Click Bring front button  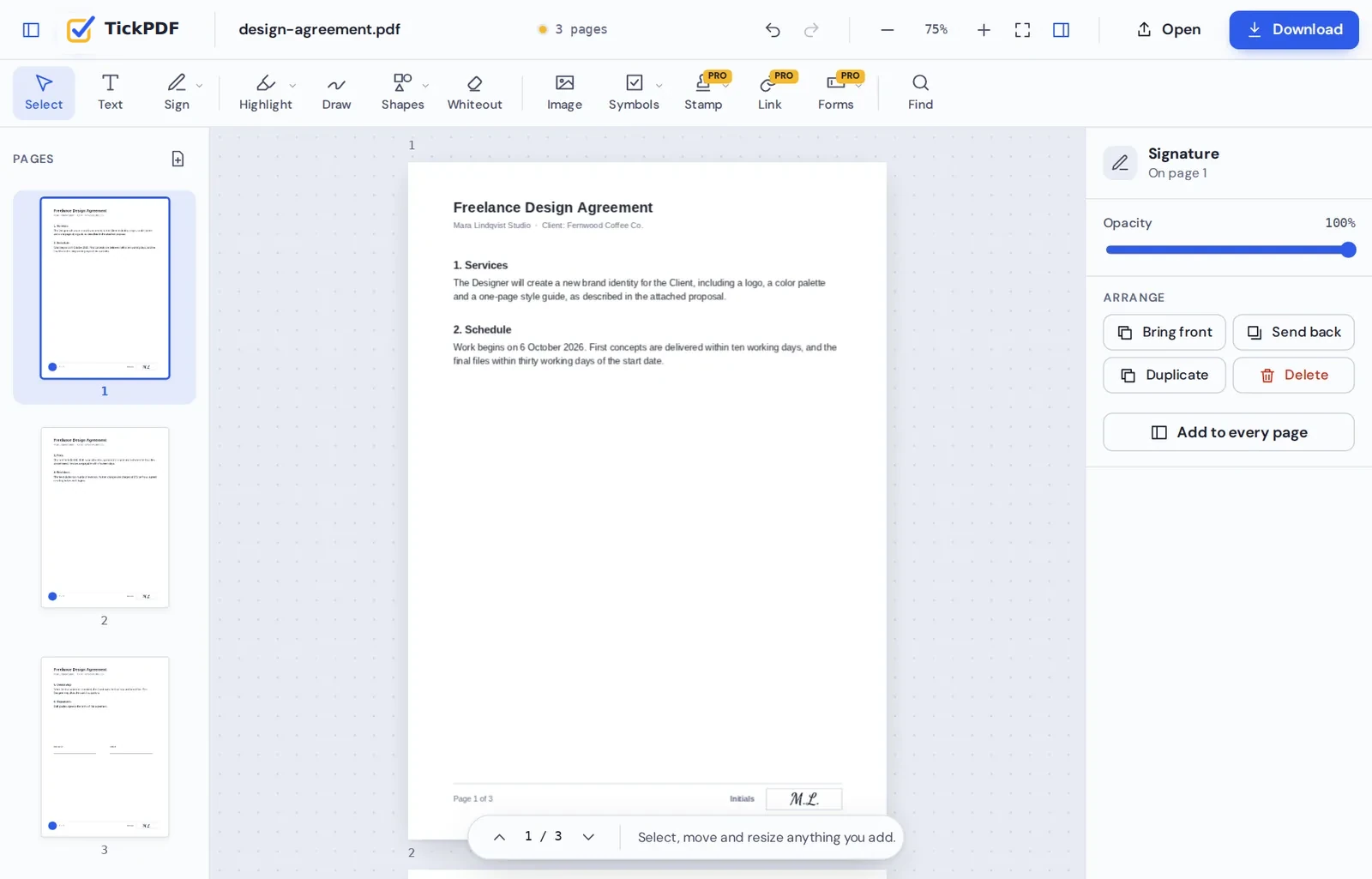coord(1164,332)
